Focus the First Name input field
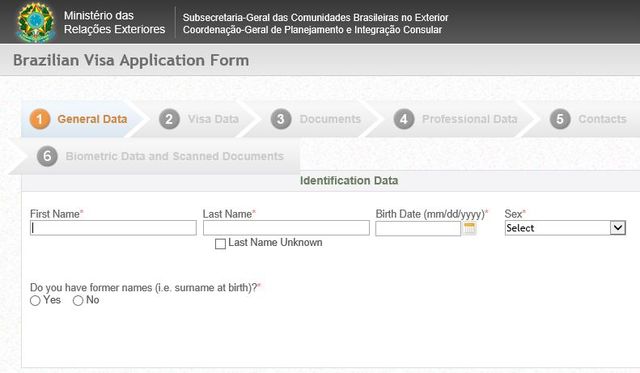This screenshot has width=640, height=373. 113,228
